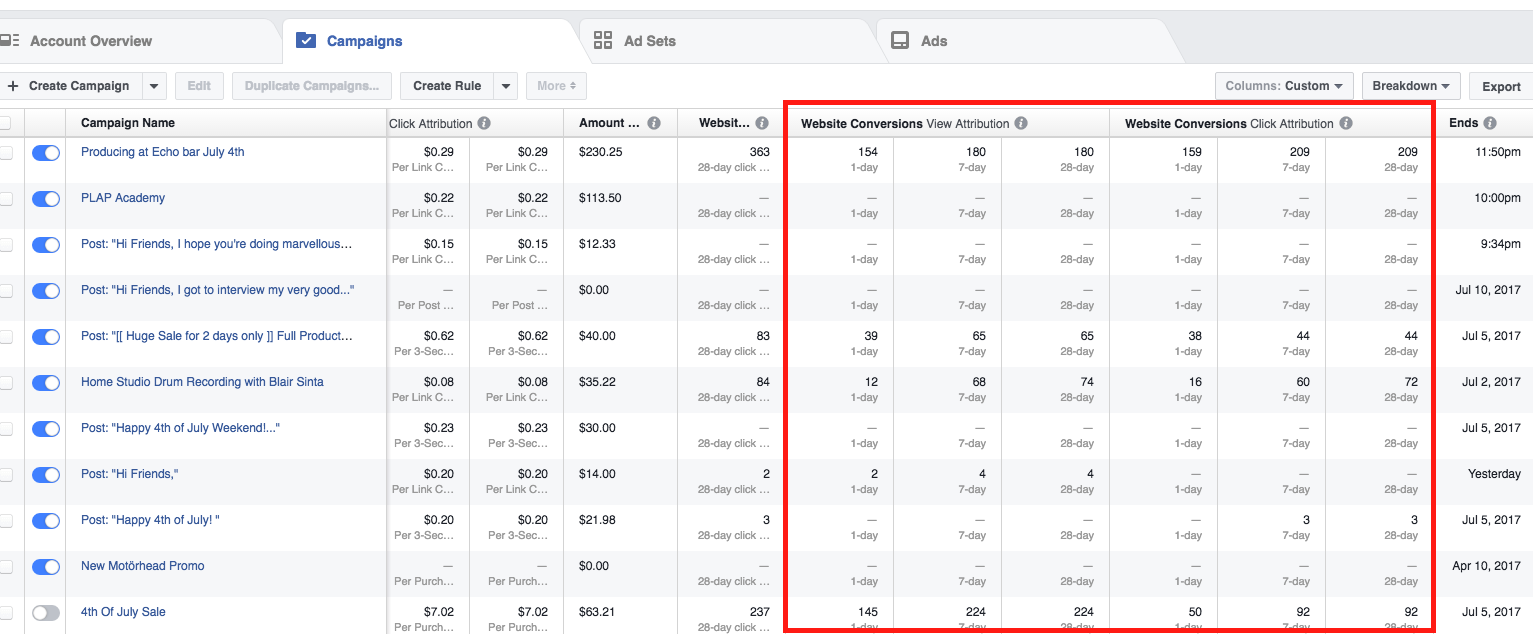The width and height of the screenshot is (1533, 634).
Task: Open the New Motörhead Promo campaign
Action: coord(142,566)
